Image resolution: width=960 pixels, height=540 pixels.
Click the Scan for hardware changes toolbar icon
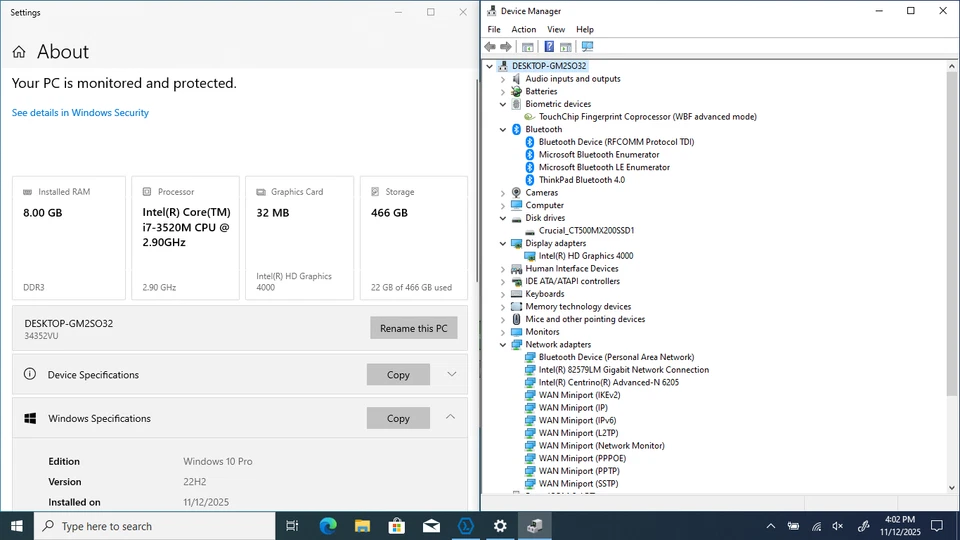[587, 47]
